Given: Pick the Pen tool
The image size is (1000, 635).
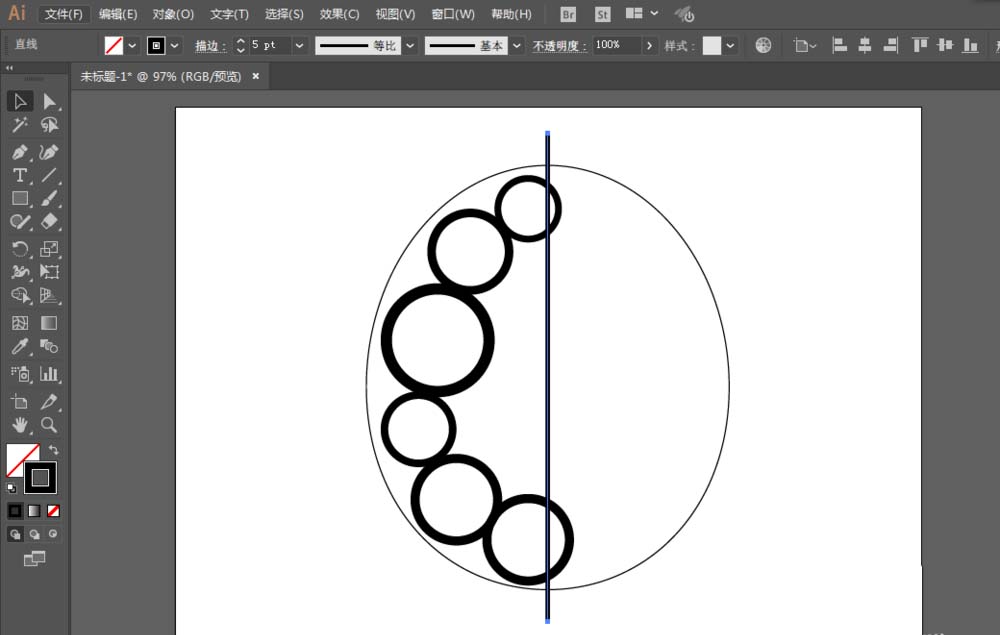Looking at the screenshot, I should coord(20,151).
